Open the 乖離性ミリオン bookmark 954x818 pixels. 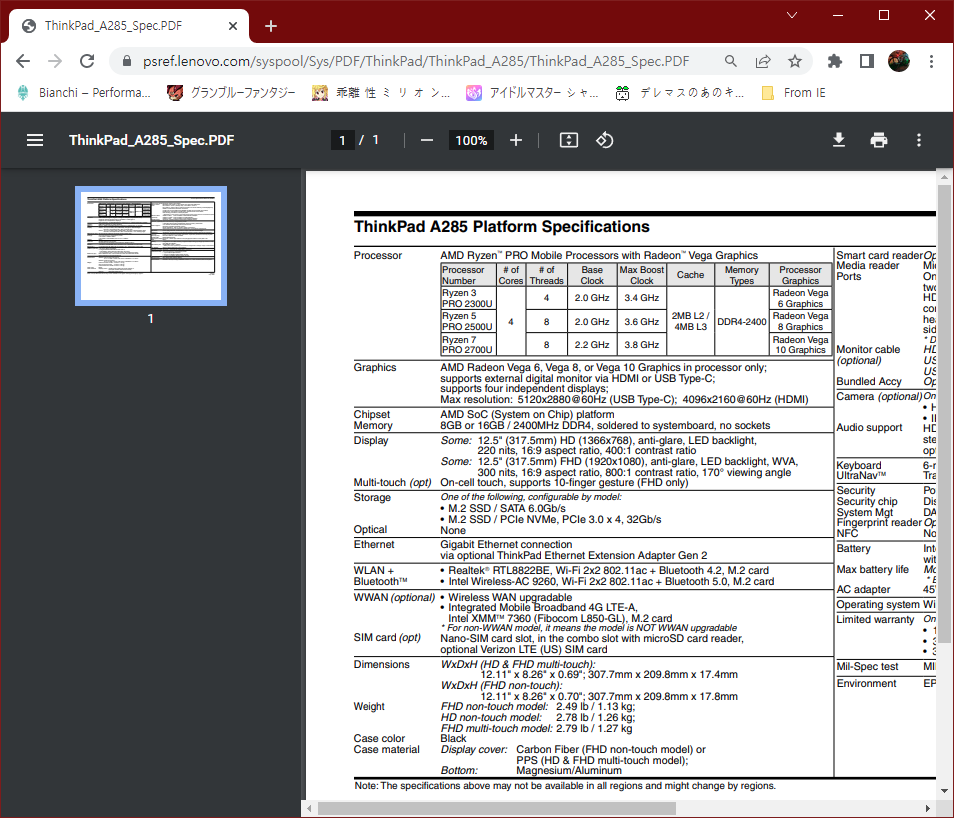[381, 93]
